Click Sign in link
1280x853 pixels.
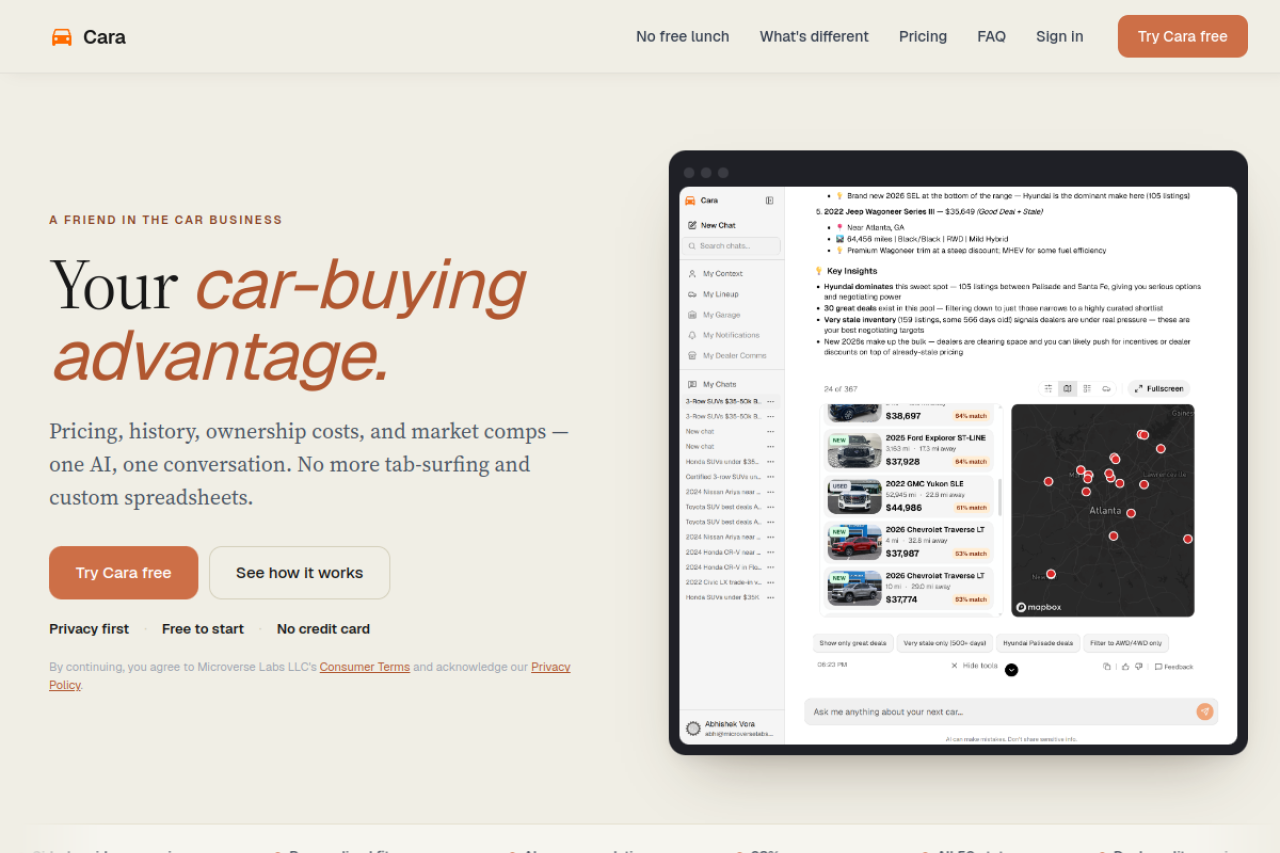(x=1060, y=36)
